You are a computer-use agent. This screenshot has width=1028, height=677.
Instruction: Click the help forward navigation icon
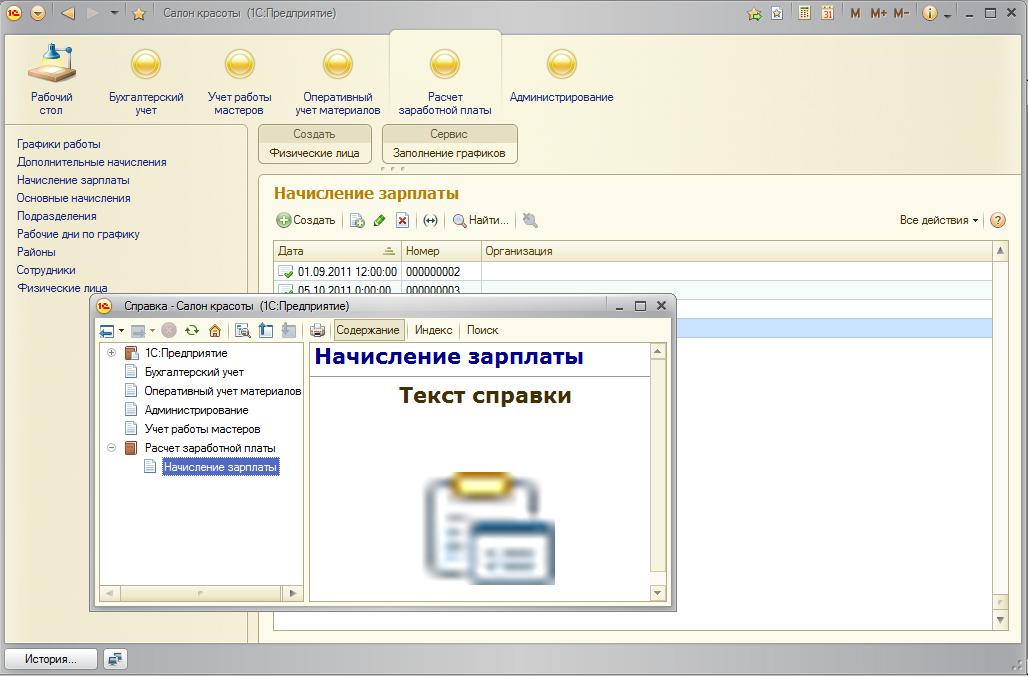[138, 330]
